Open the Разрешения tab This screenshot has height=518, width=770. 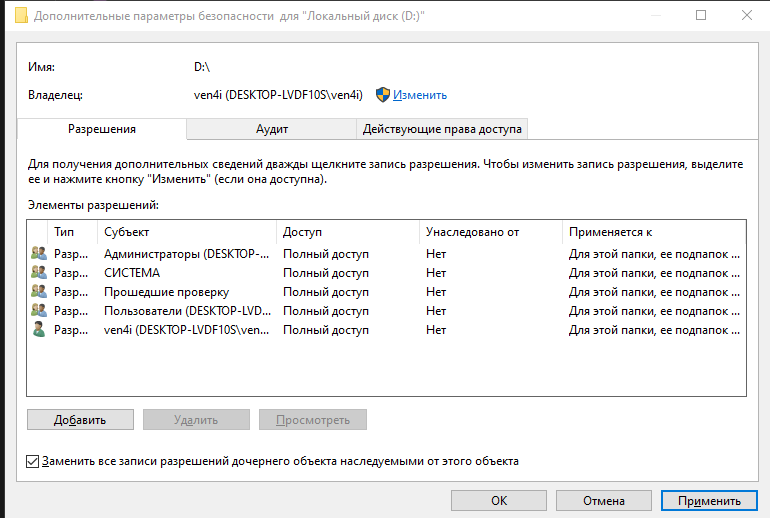pyautogui.click(x=102, y=129)
